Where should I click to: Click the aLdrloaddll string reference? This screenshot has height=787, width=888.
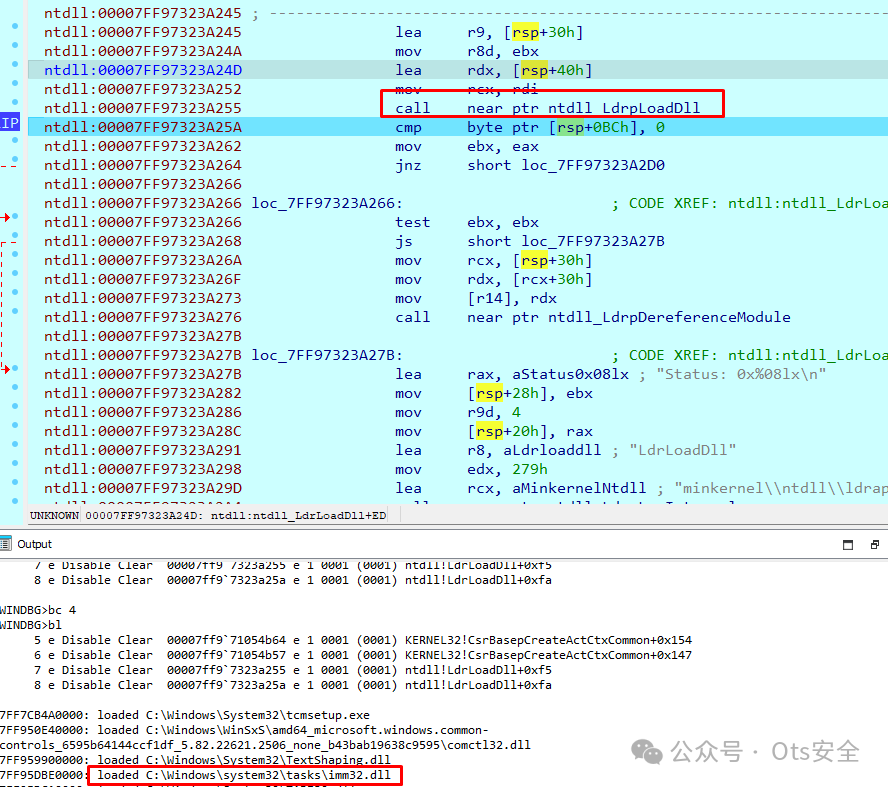552,450
